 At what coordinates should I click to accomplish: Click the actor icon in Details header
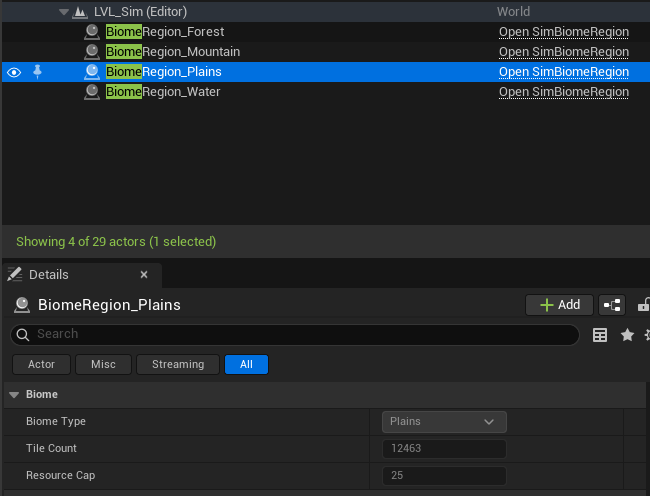(x=22, y=305)
